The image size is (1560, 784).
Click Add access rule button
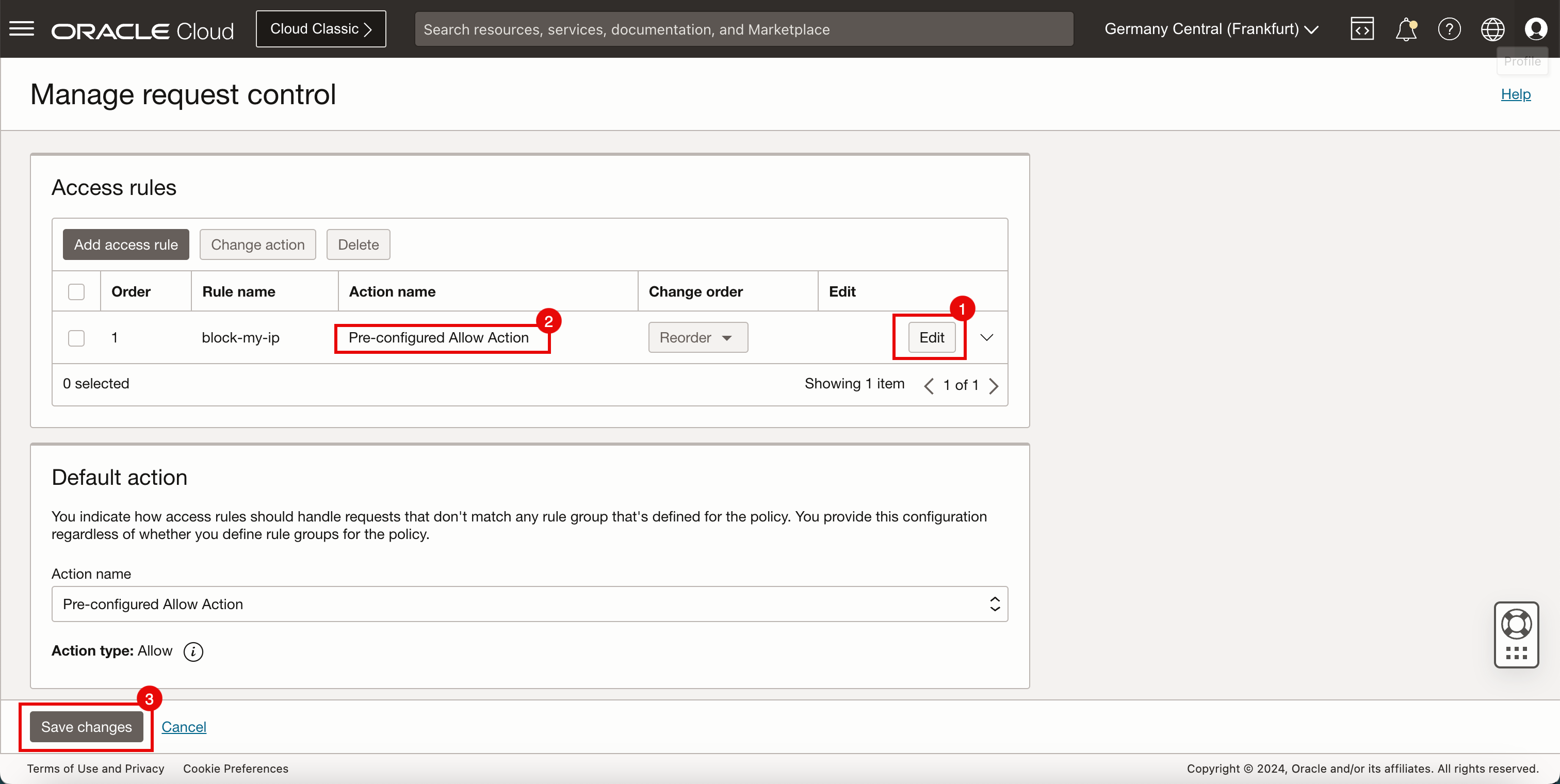tap(126, 244)
